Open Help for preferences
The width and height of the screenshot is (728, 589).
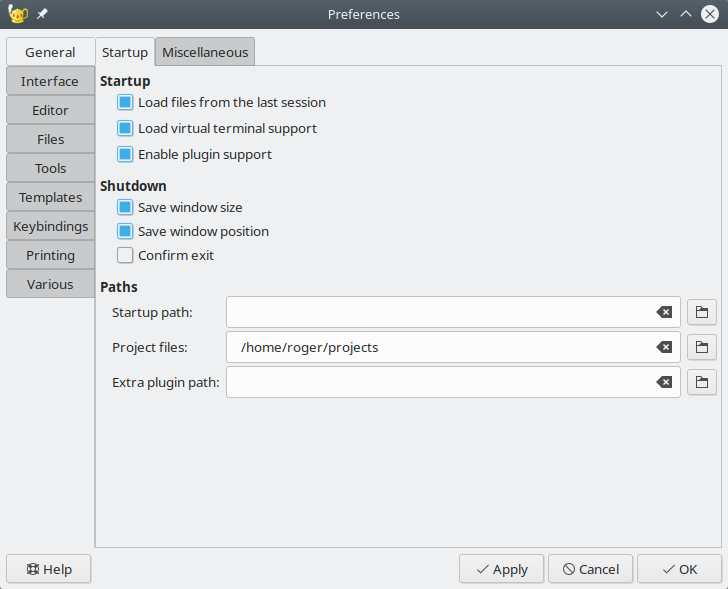49,569
